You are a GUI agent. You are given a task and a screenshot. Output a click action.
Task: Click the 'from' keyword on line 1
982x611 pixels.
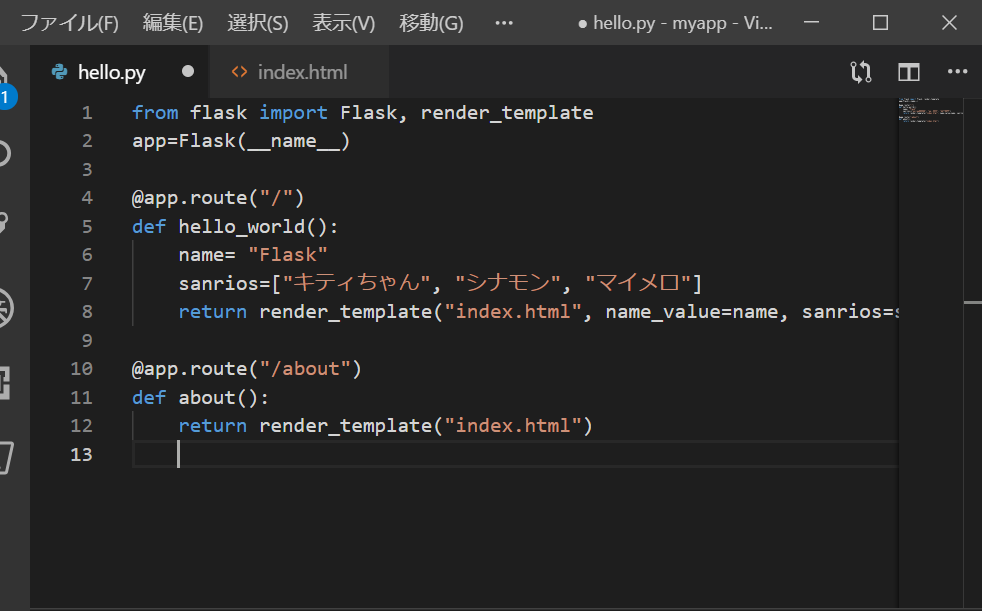pos(155,113)
